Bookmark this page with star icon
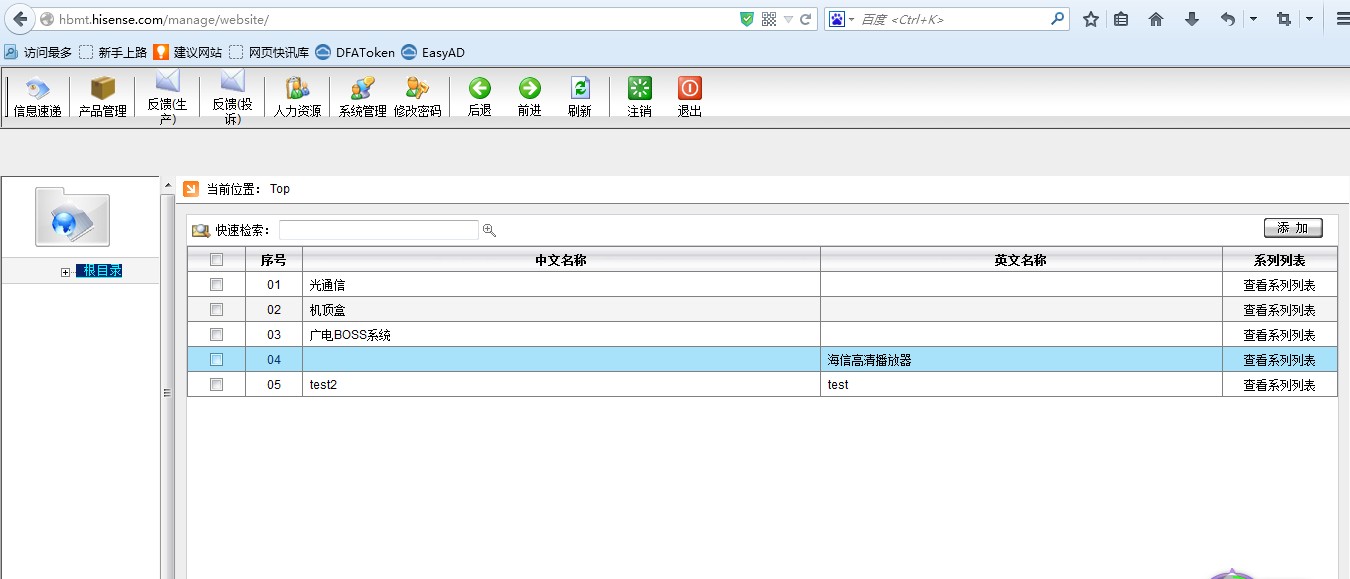This screenshot has width=1350, height=579. [x=1091, y=19]
